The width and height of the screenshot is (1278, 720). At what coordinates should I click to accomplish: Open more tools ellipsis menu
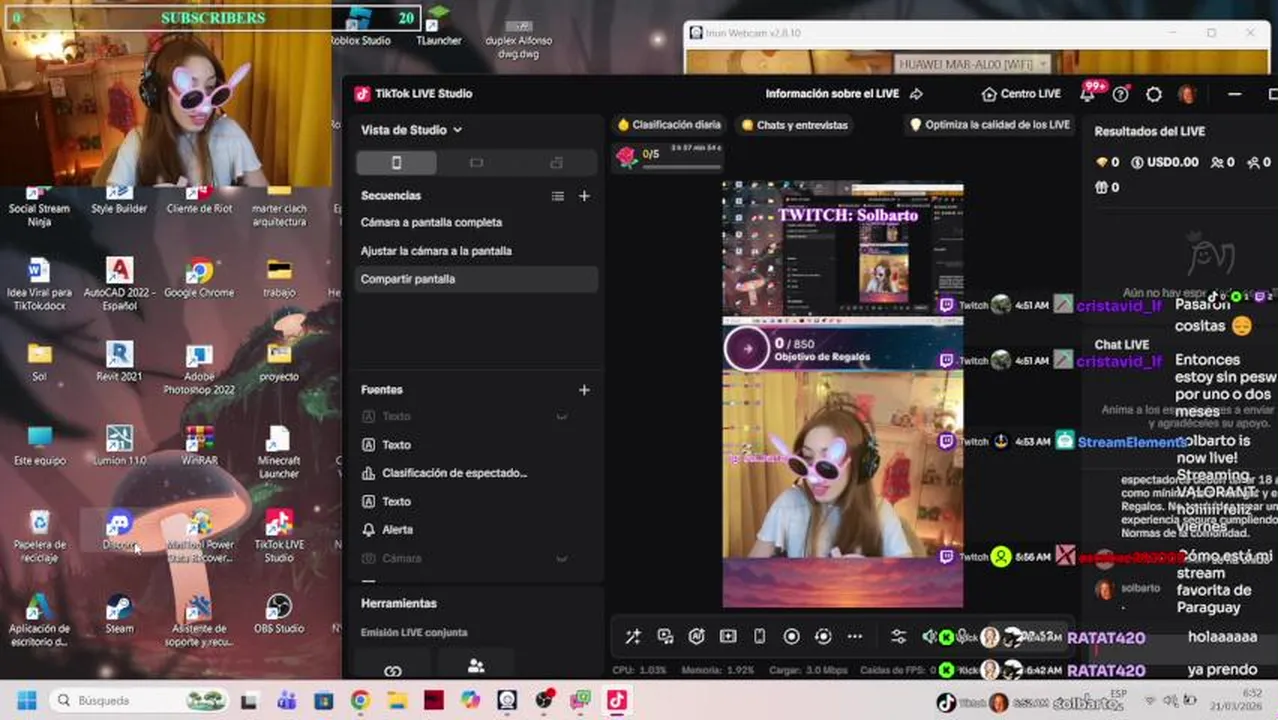(854, 636)
